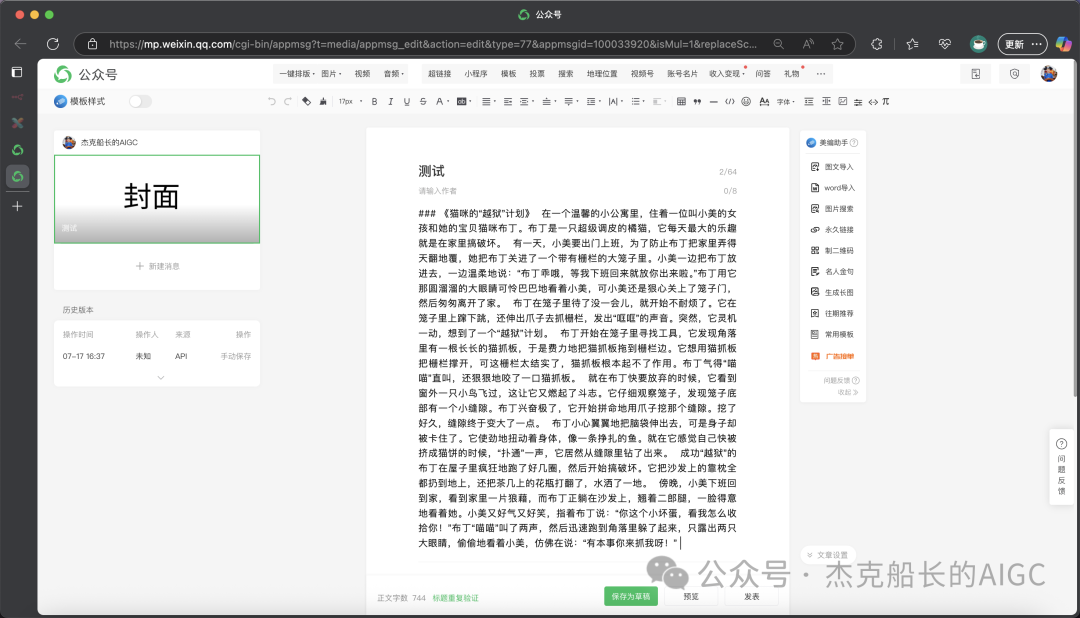This screenshot has height=618, width=1080.
Task: Click the 预览 preview button
Action: (691, 596)
